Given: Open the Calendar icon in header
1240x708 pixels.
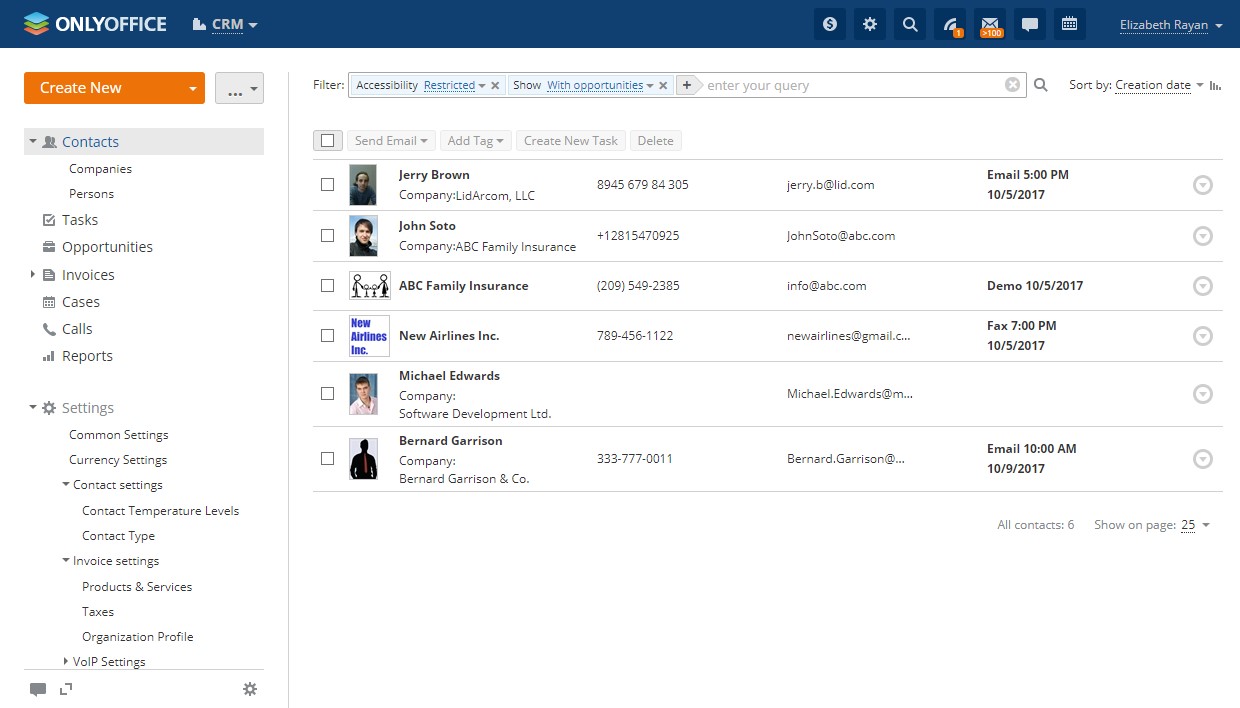Looking at the screenshot, I should (x=1069, y=25).
